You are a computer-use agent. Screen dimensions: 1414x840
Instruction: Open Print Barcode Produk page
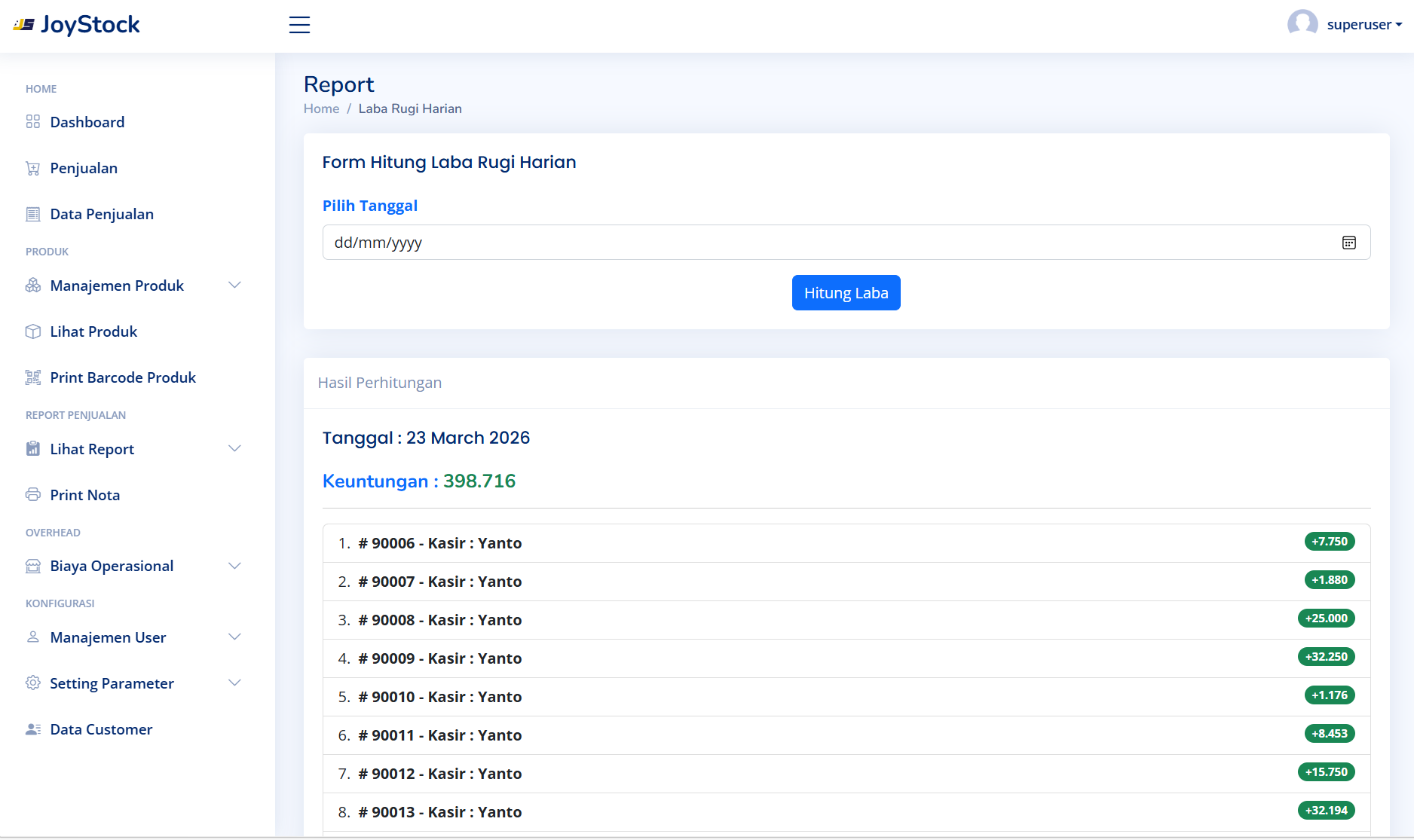pyautogui.click(x=137, y=377)
